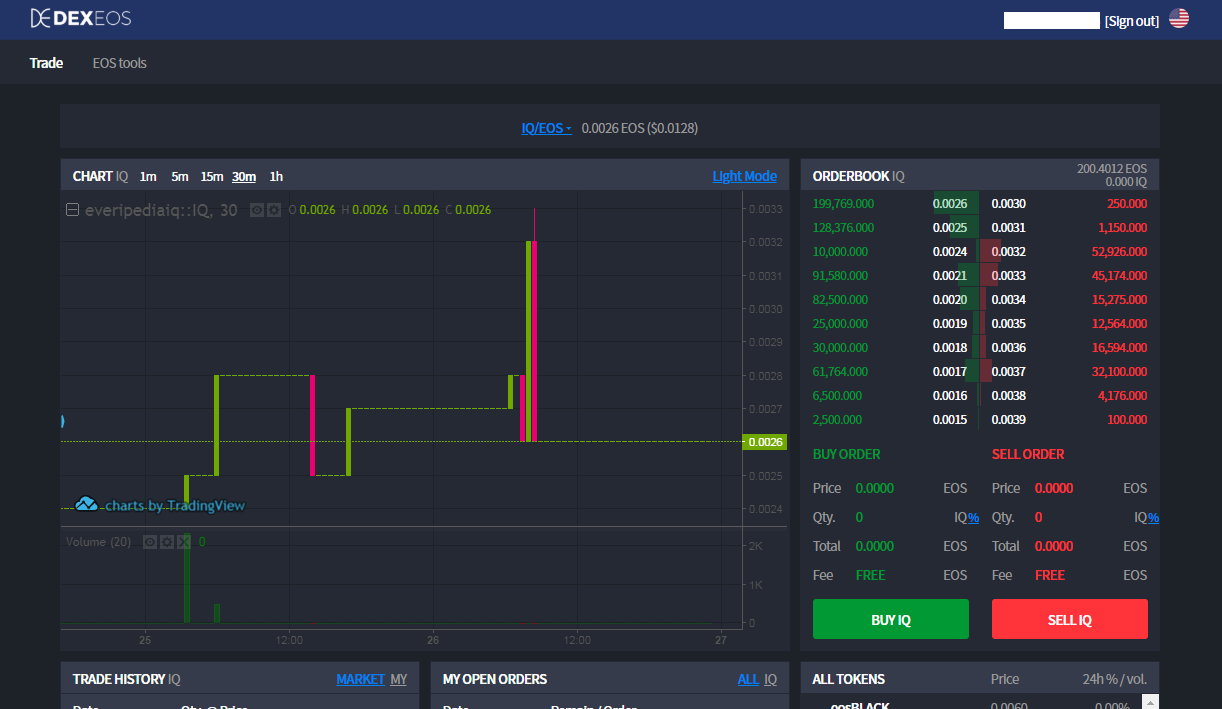Click ask quantity 100.000
Screen dimensions: 1222x709
[x=1128, y=420]
